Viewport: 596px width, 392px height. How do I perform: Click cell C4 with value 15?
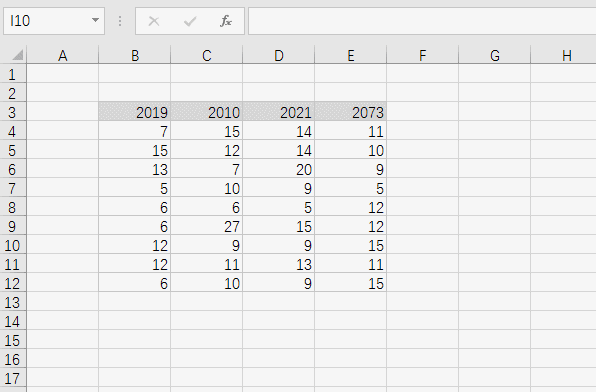[x=206, y=131]
